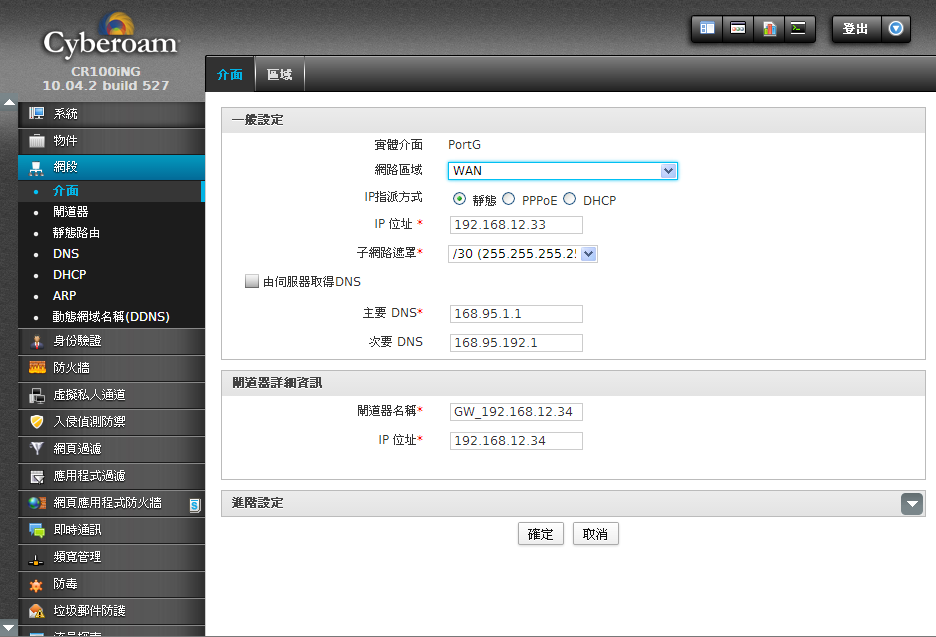Click the 頻寬管理 icon
This screenshot has width=936, height=637.
(36, 559)
